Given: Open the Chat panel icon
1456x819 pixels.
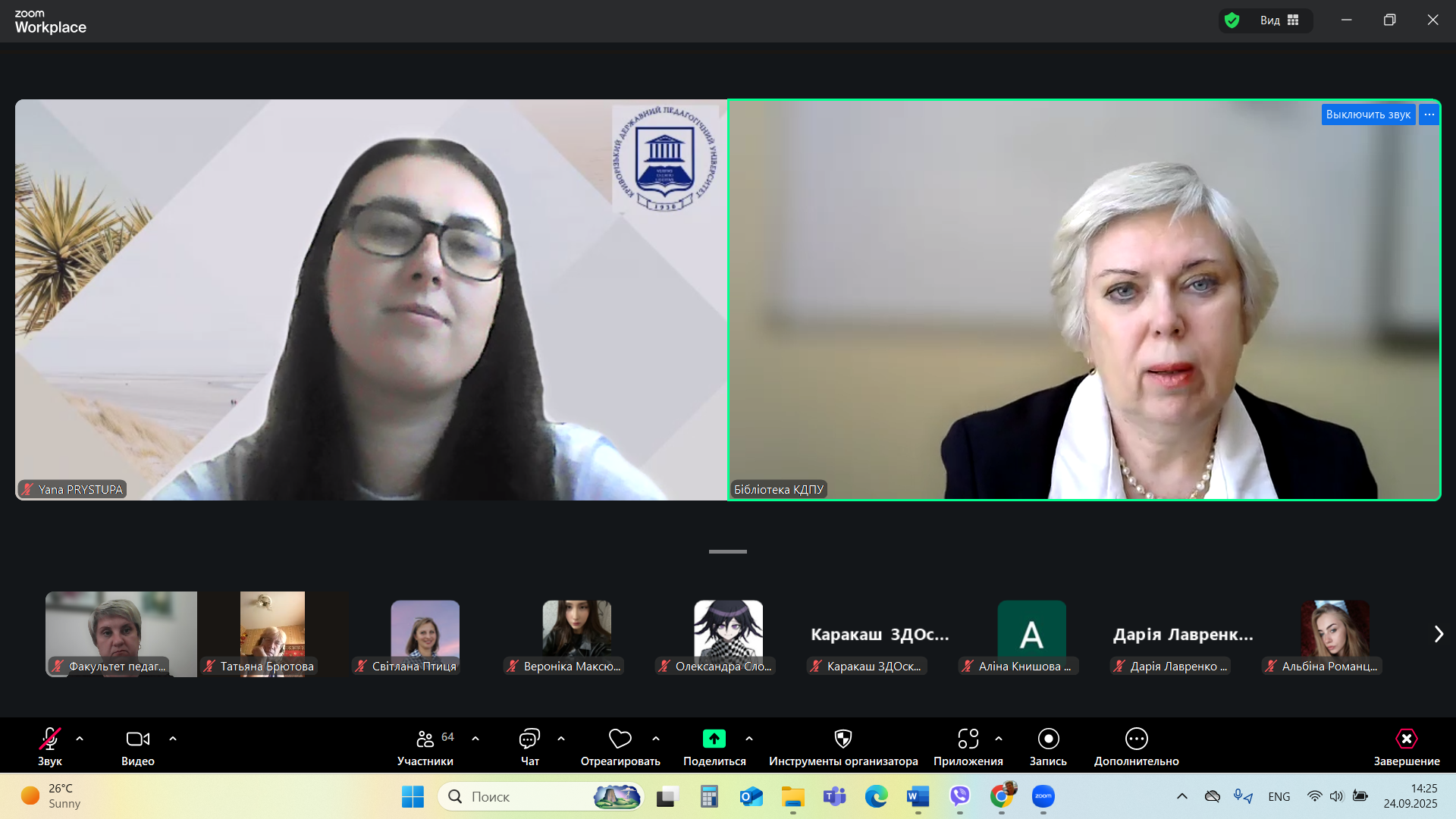Looking at the screenshot, I should pos(529,739).
